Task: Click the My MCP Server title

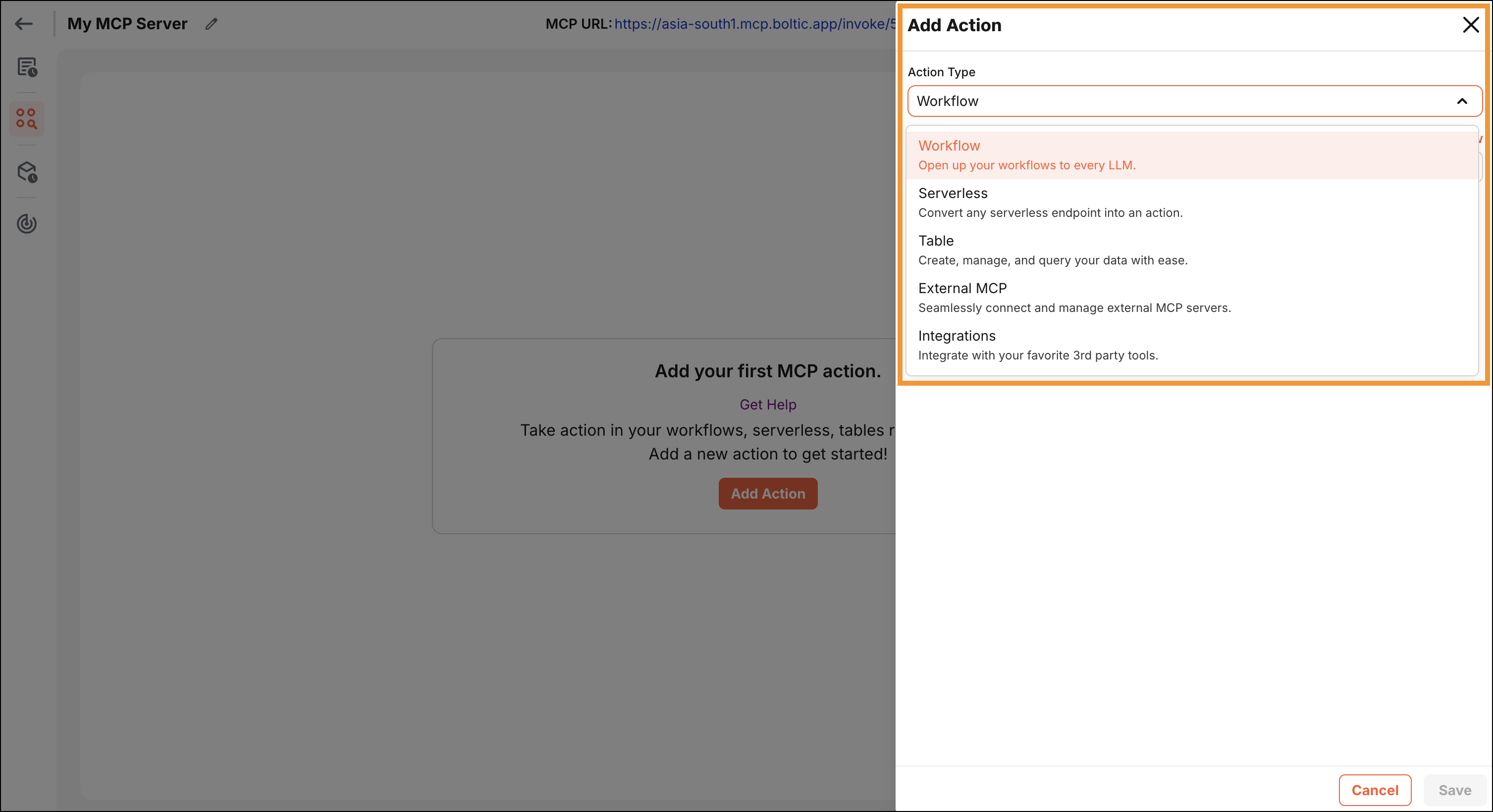Action: [127, 24]
